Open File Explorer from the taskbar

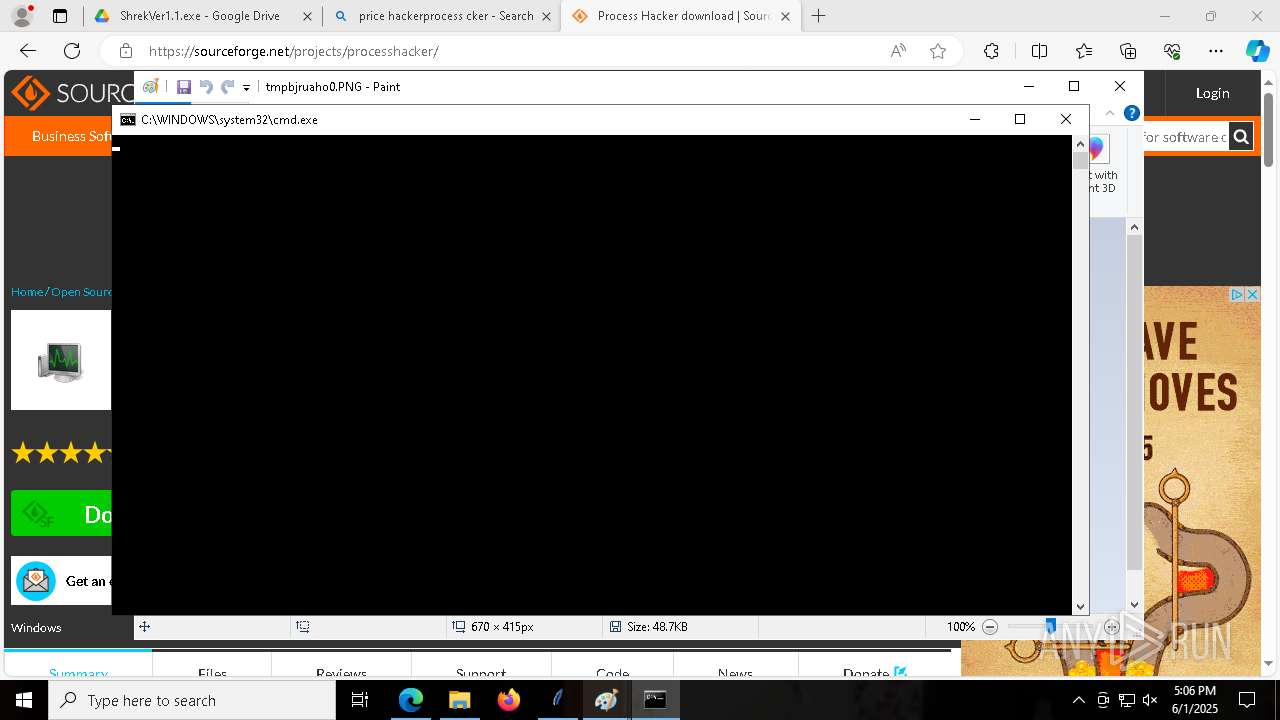pyautogui.click(x=459, y=700)
